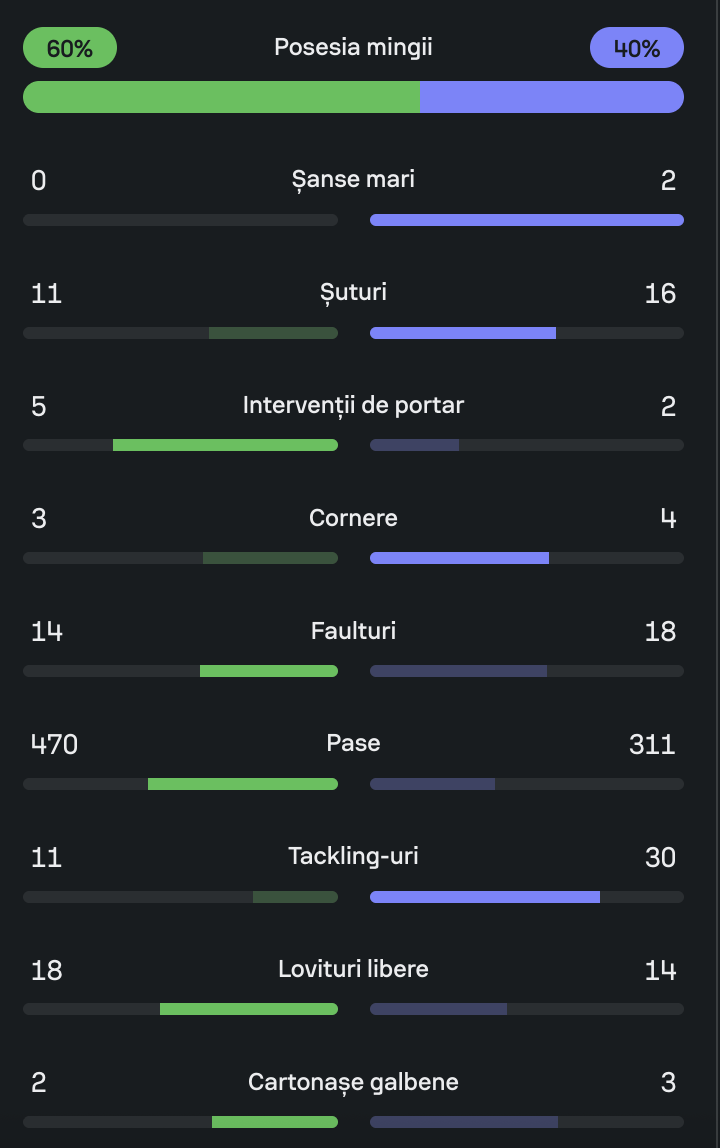Select the Faulturi stat label
Image resolution: width=720 pixels, height=1148 pixels.
point(353,631)
